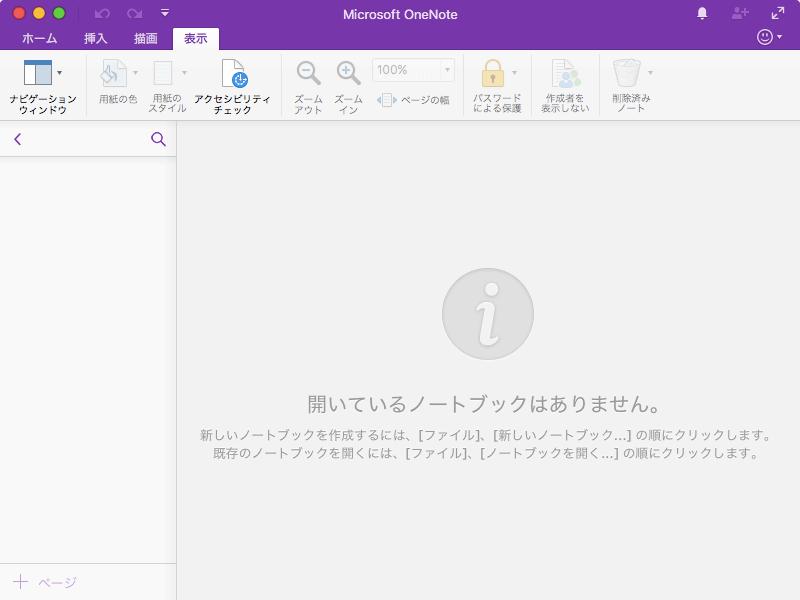
Task: Click the ズーム アウト magnifier icon
Action: point(308,73)
